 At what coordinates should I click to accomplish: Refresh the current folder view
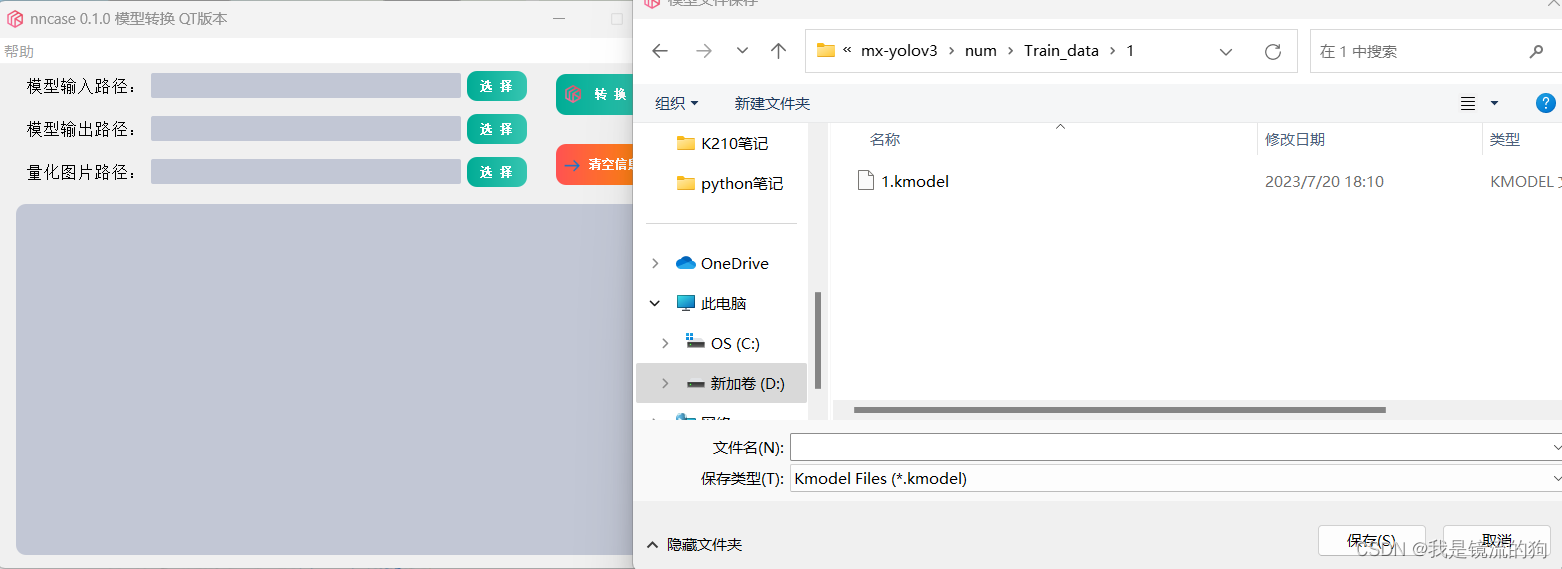pos(1273,51)
